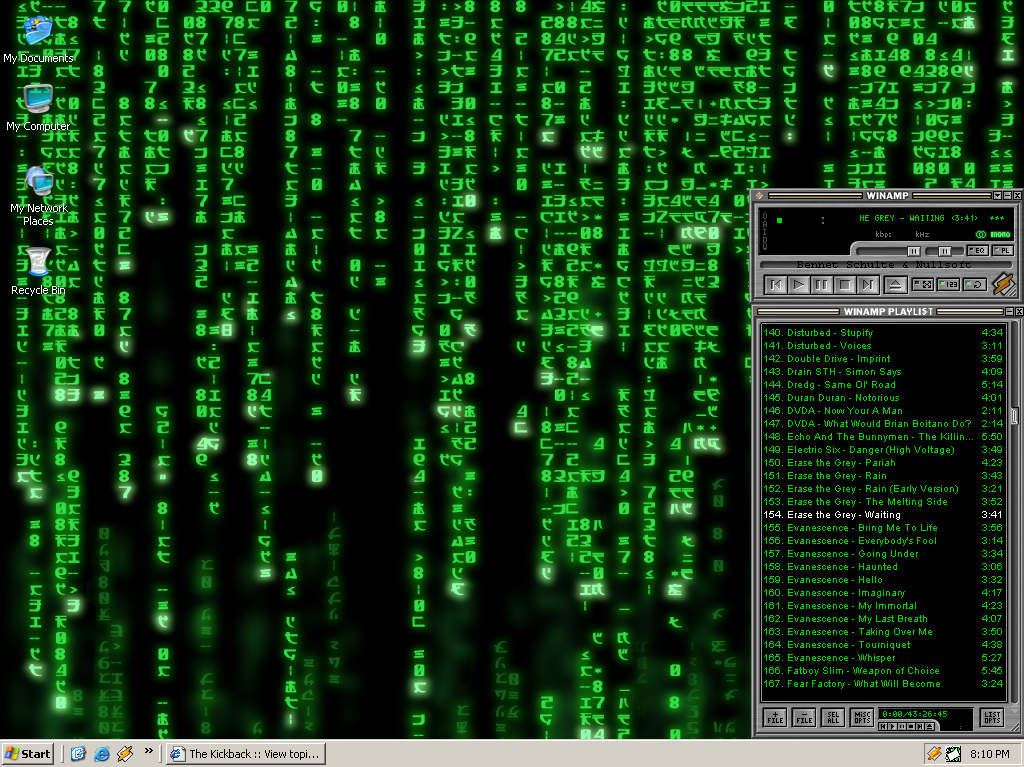The image size is (1024, 767).
Task: Click the Winamp previous track button
Action: [x=776, y=284]
